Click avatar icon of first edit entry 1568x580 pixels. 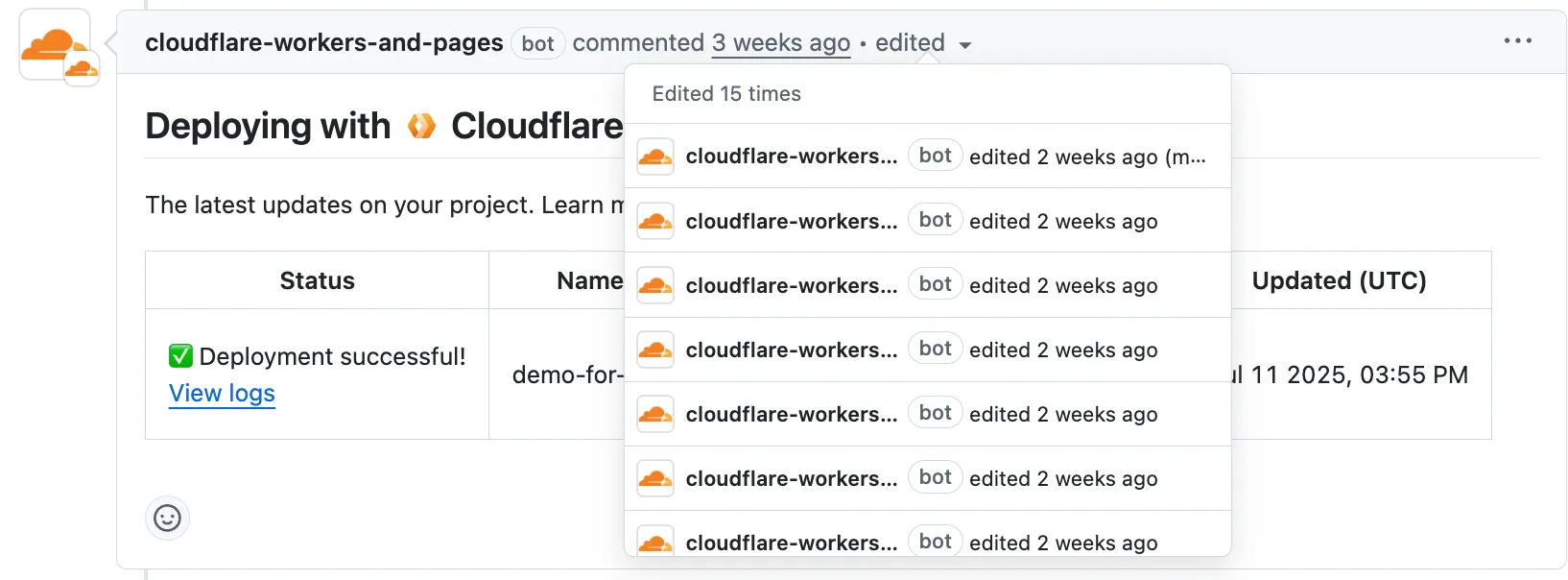pos(655,157)
